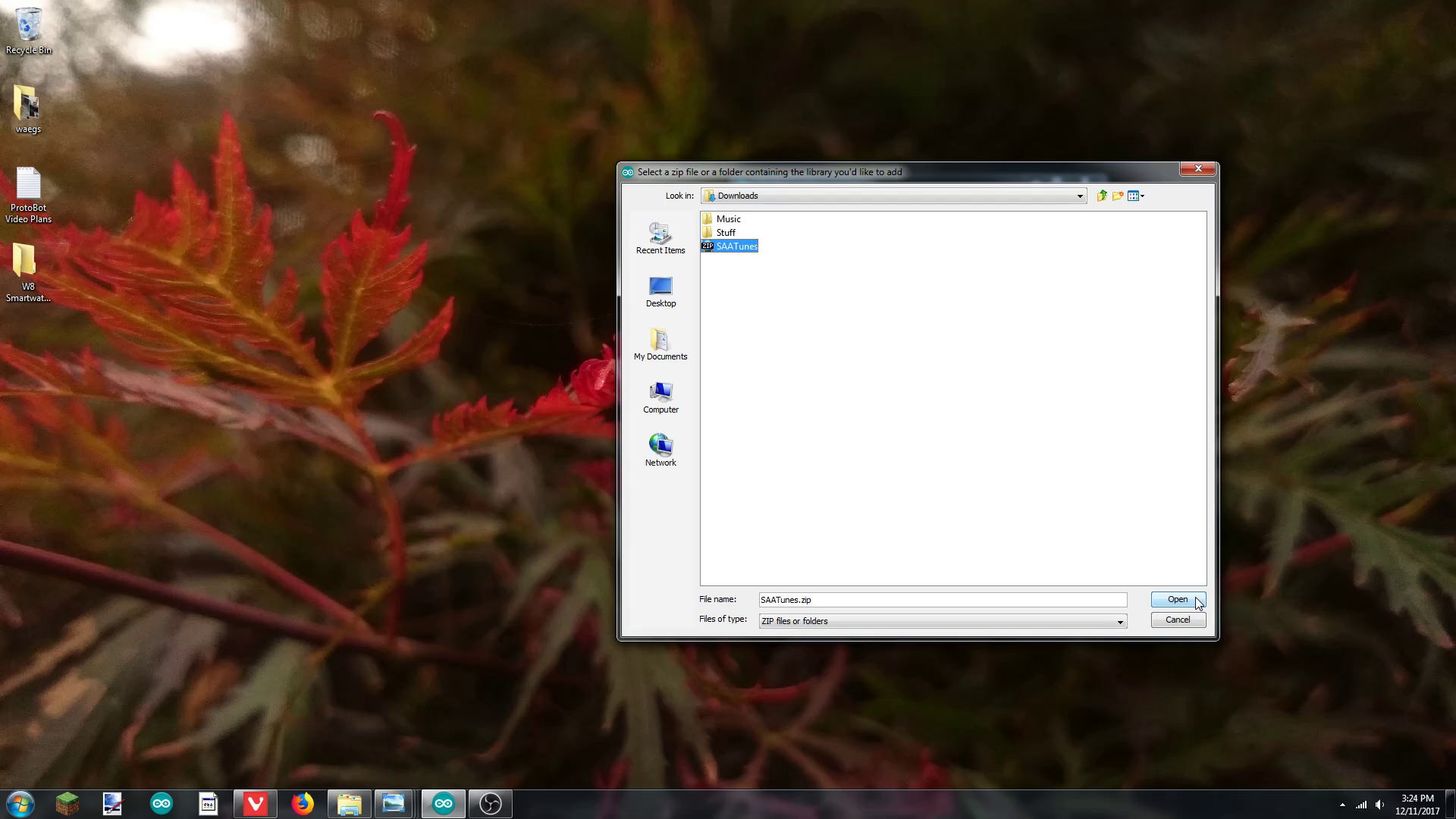Open the Windows Start menu

(x=20, y=803)
